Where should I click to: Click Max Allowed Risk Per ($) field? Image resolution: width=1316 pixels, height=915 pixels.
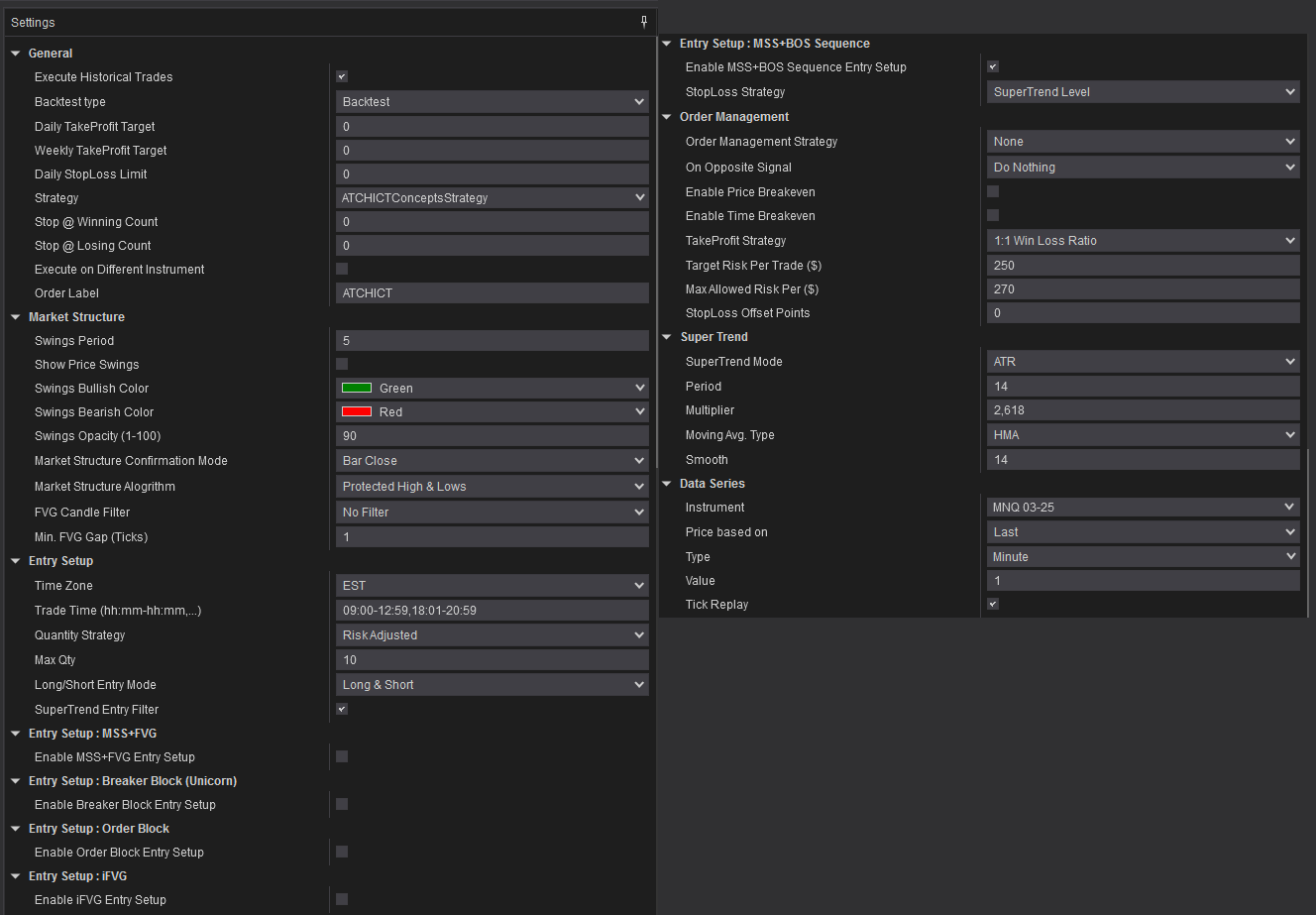(1144, 289)
